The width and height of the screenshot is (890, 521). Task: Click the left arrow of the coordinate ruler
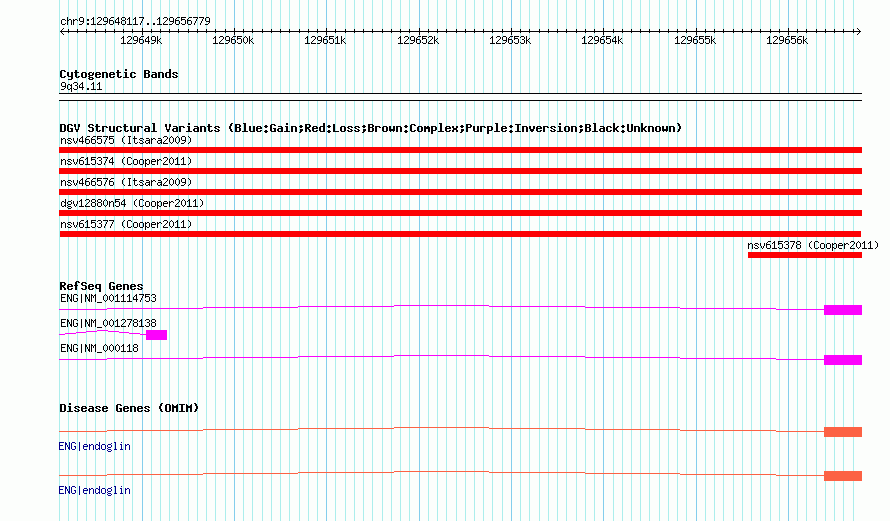tap(62, 32)
